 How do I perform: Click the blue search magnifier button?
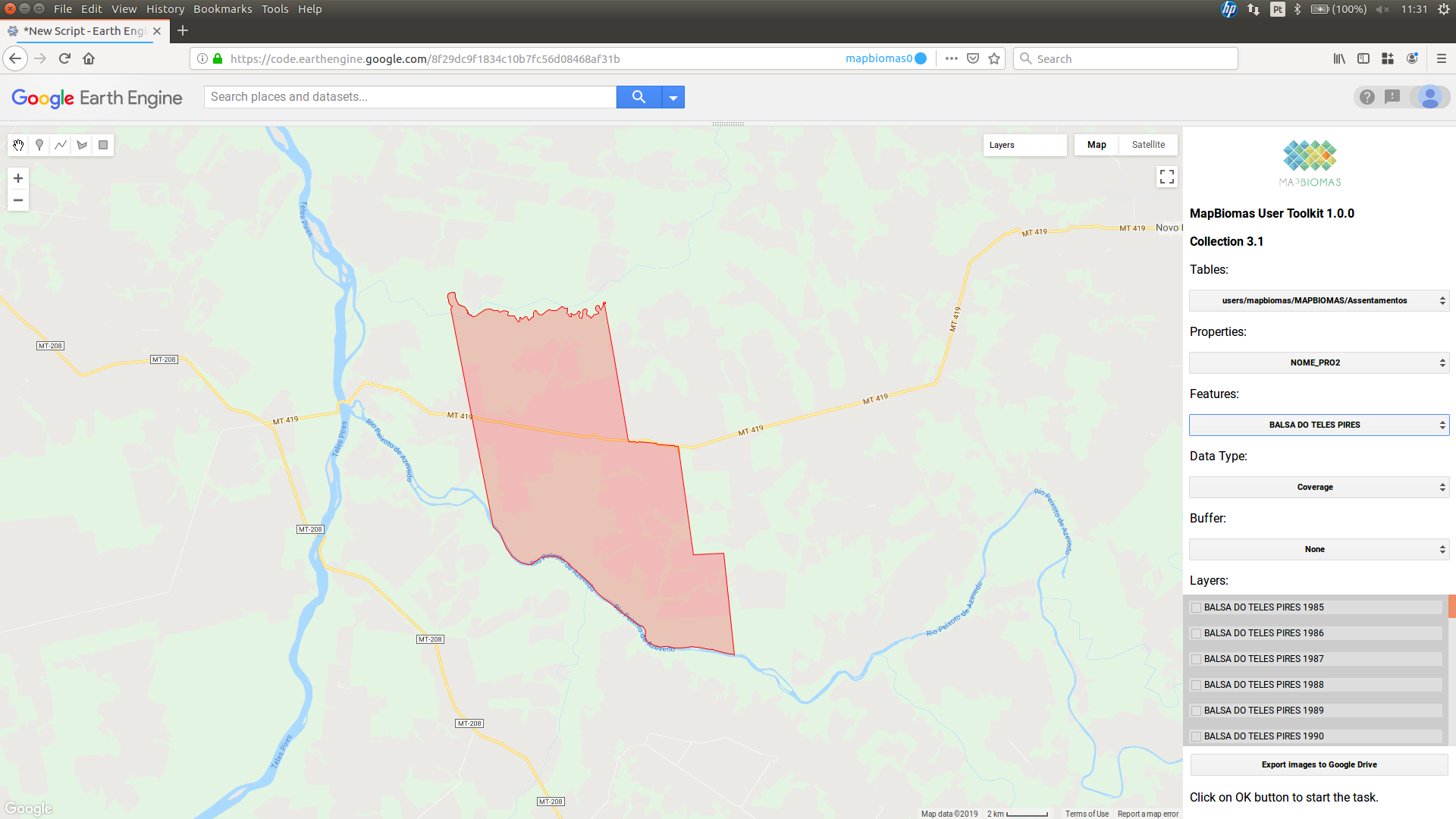(639, 97)
